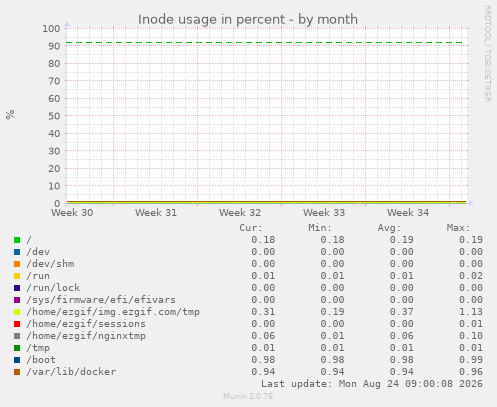Viewport: 497px width, 407px height.
Task: Select the /run/lock legend label
Action: pyautogui.click(x=53, y=288)
